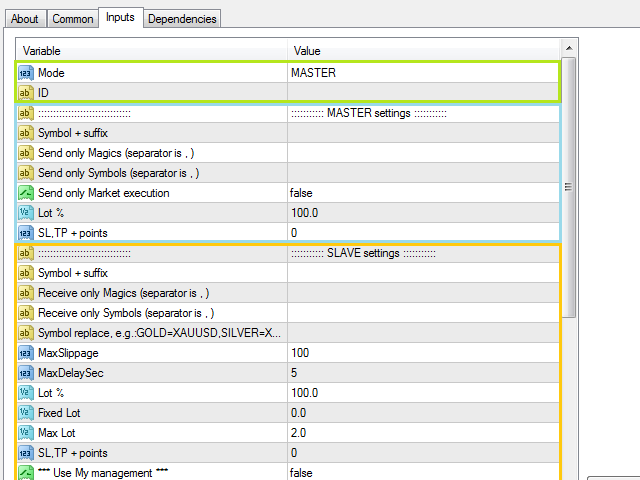Viewport: 640px width, 480px height.
Task: Select the Mode variable name
Action: click(x=51, y=73)
